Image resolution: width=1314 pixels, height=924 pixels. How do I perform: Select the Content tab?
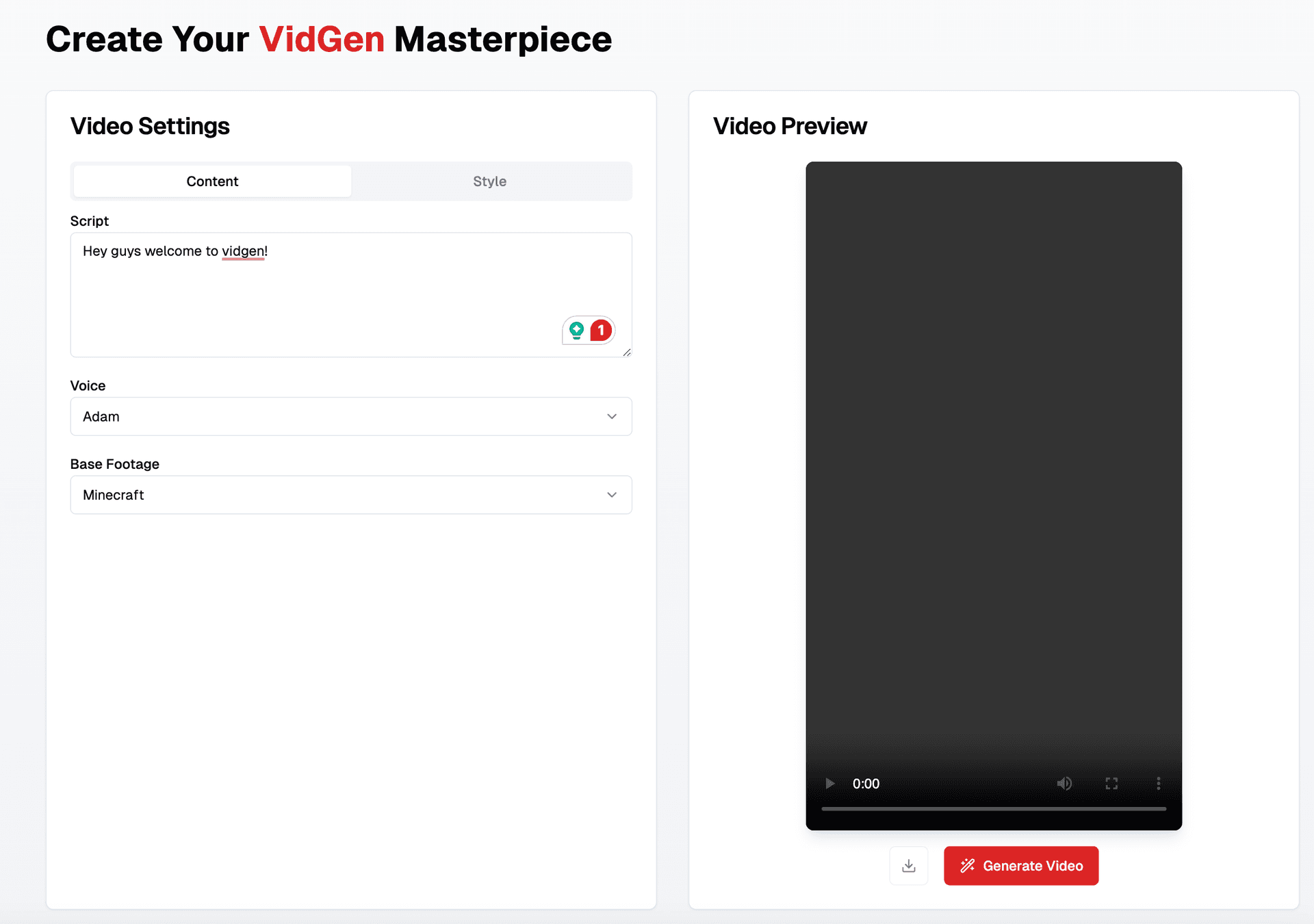point(212,181)
